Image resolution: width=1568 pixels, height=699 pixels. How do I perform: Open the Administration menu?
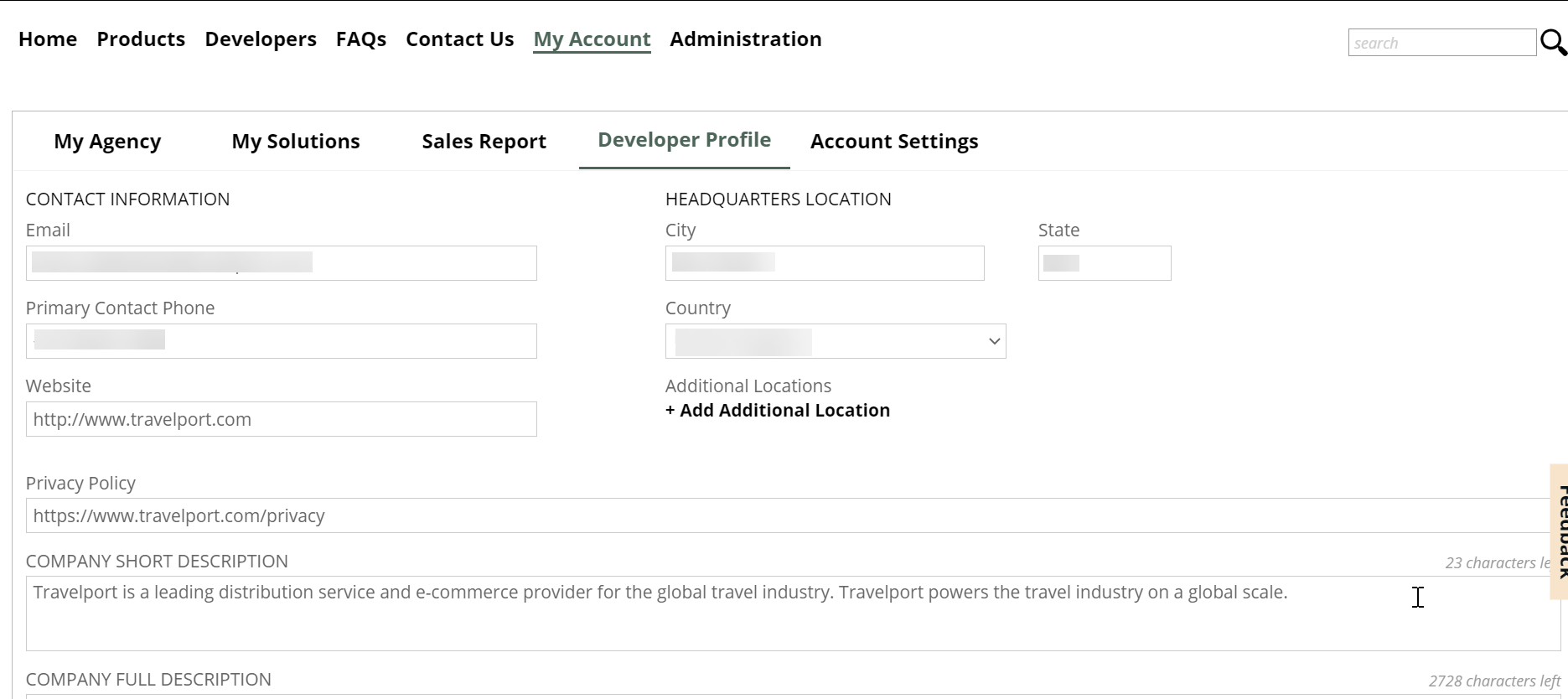(746, 39)
